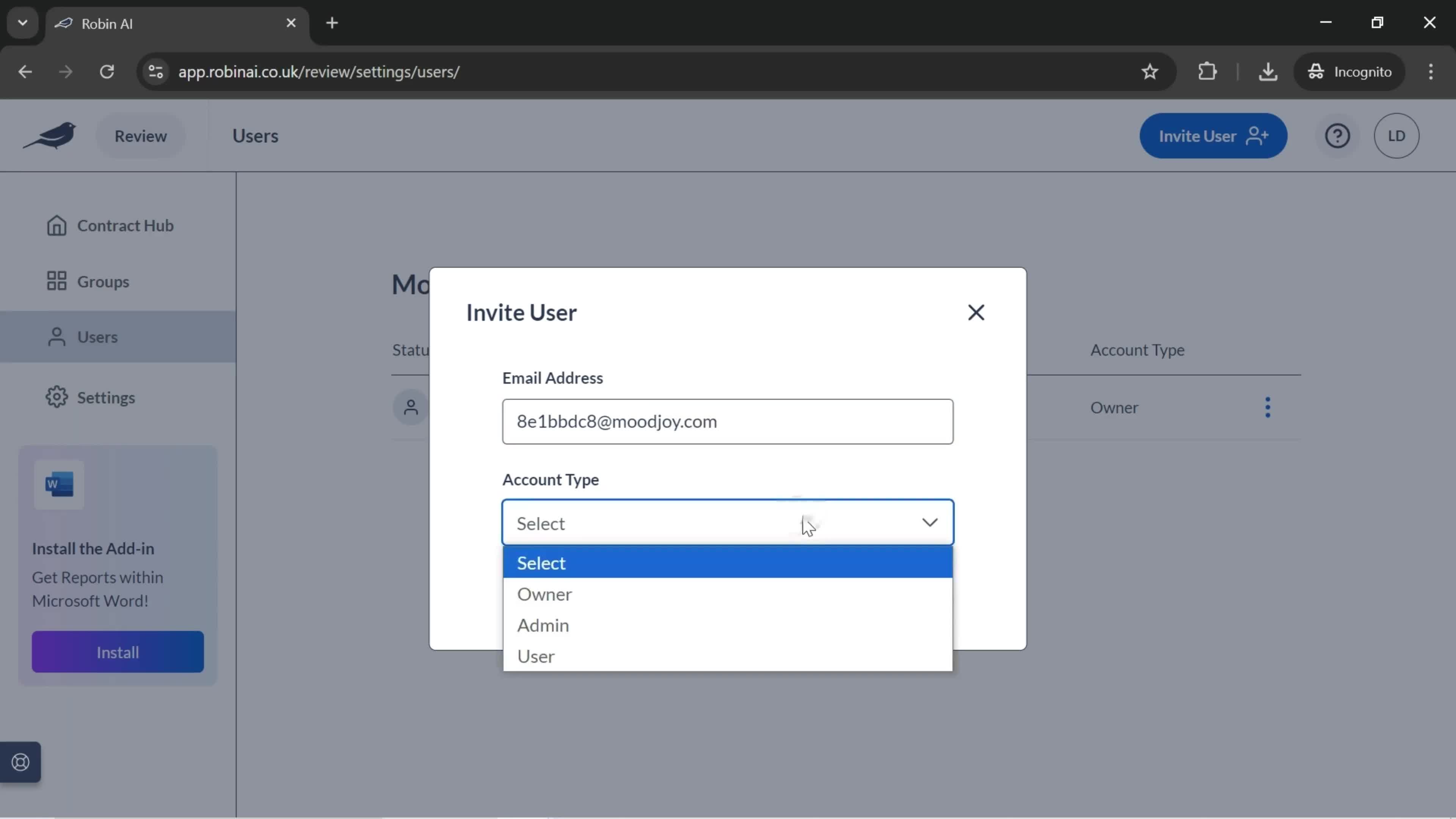Click the three-dot menu for Owner
Image resolution: width=1456 pixels, height=819 pixels.
(1268, 407)
